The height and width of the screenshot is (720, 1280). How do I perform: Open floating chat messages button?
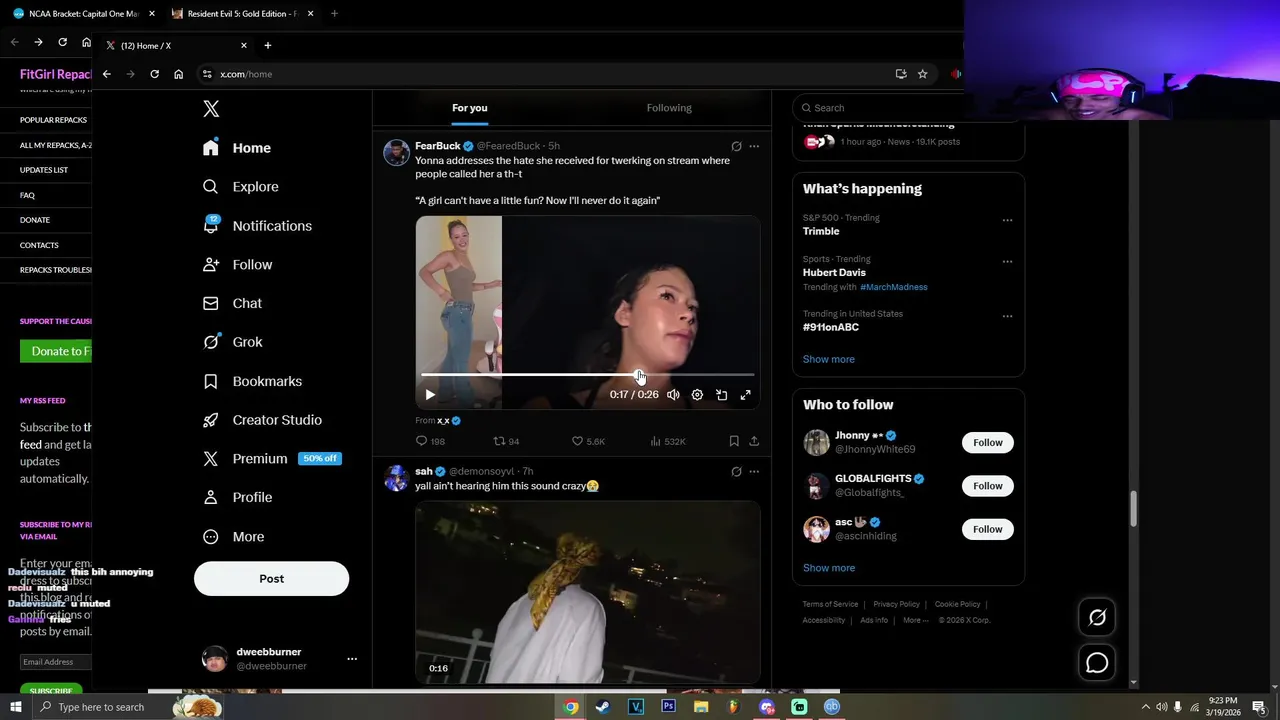(x=1097, y=663)
